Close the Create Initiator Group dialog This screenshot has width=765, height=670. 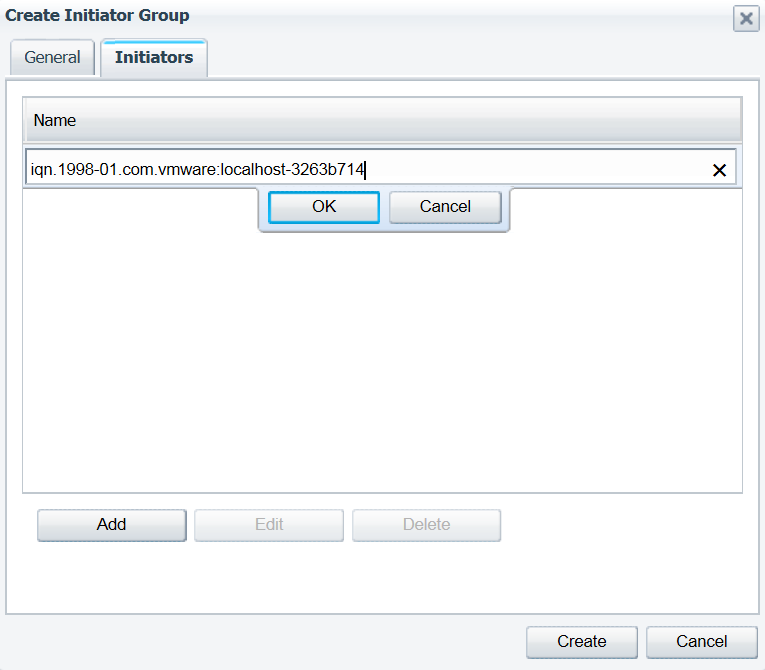point(746,19)
